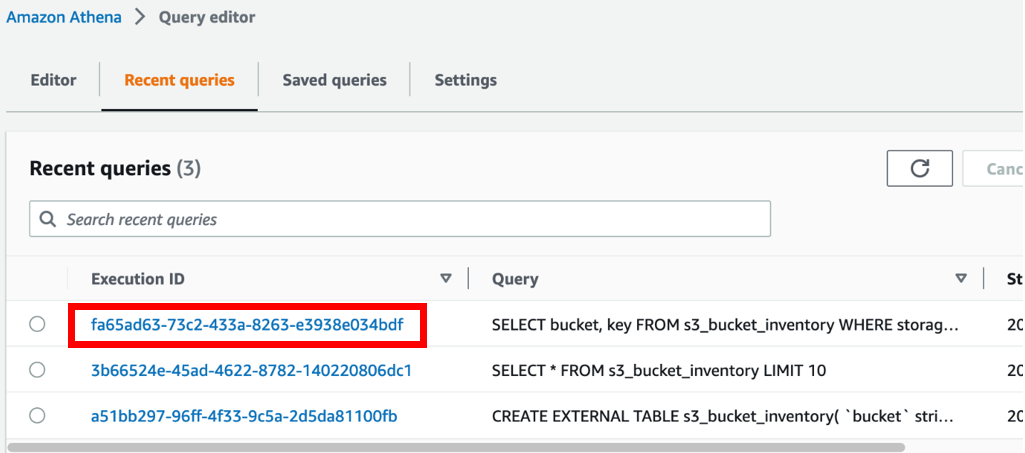
Task: Click the SELECT * FROM s3_bucket_inventory LIMIT 10 text
Action: click(659, 371)
